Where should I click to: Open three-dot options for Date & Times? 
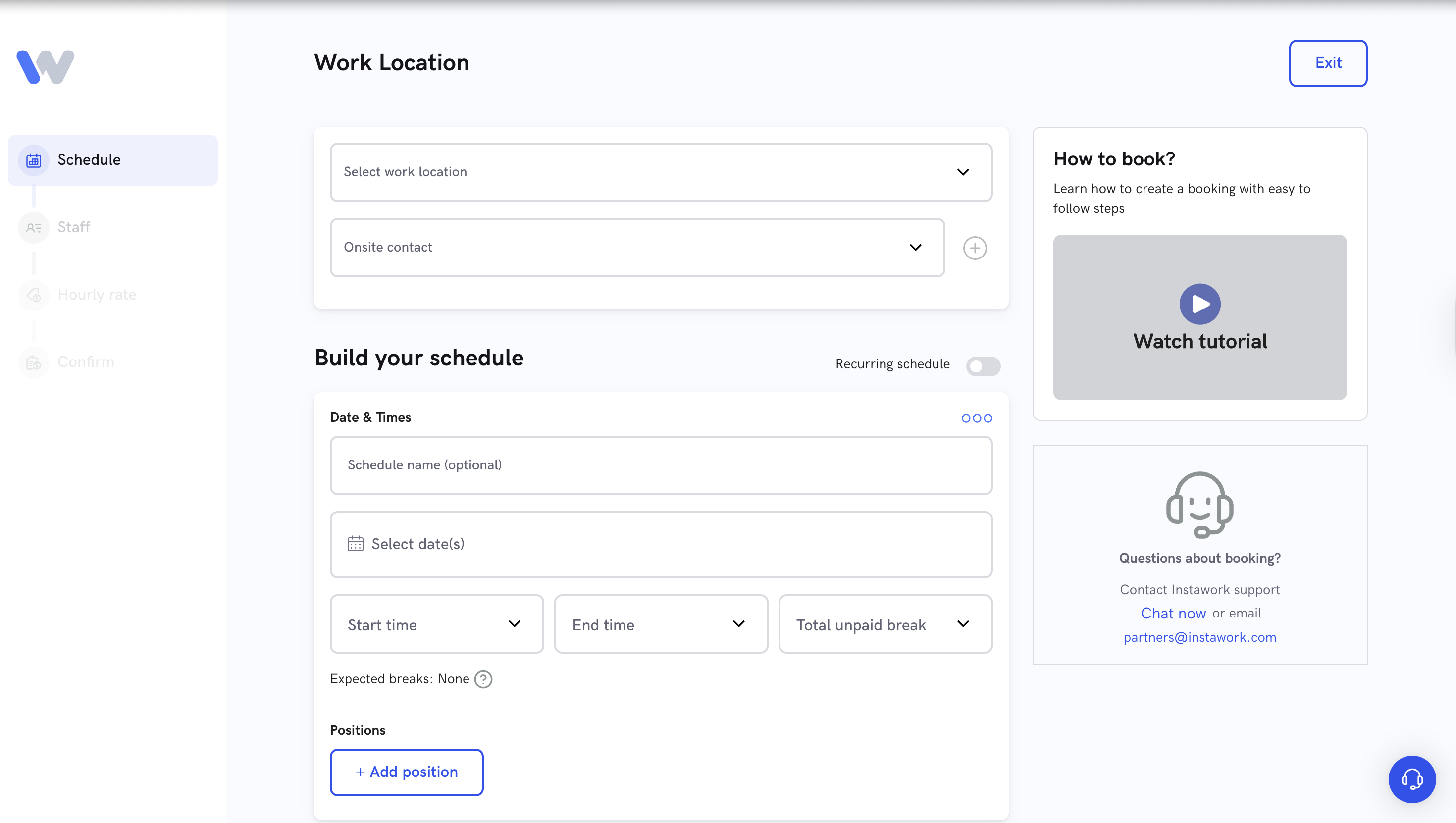coord(976,418)
